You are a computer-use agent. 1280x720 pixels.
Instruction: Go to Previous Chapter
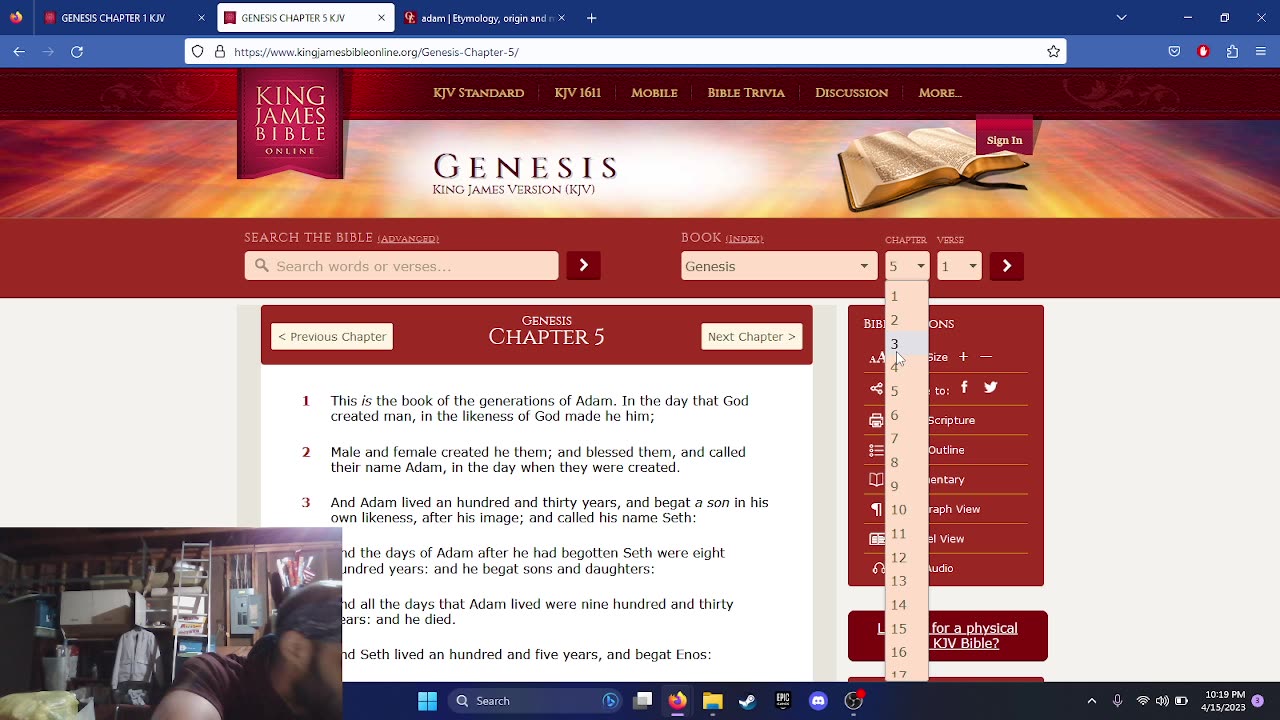(x=332, y=337)
